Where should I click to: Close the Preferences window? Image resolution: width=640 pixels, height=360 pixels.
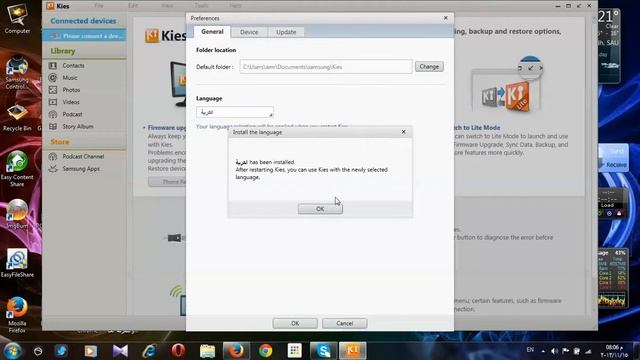click(x=446, y=18)
